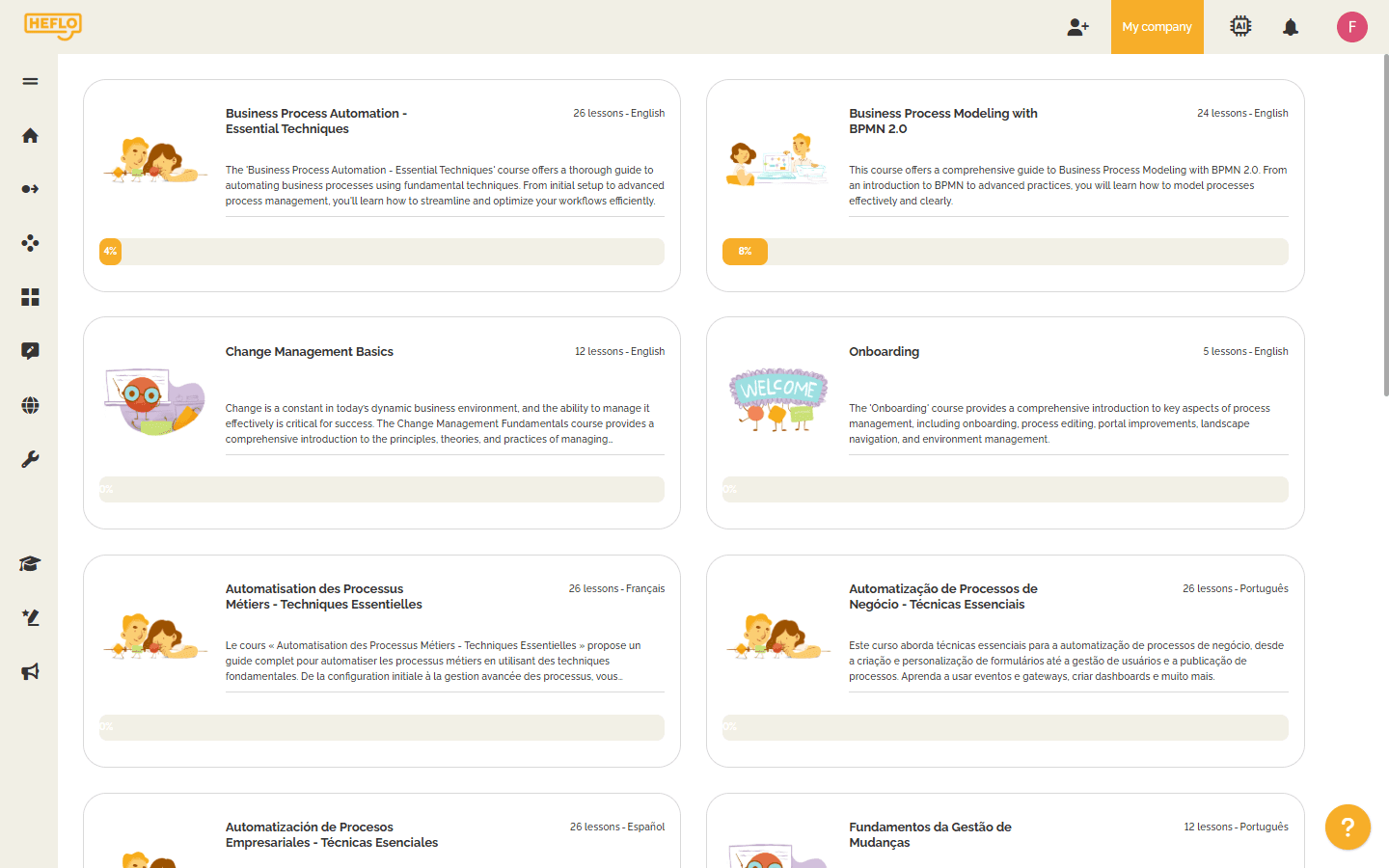Open Business Process Automation - Essential Techniques course
This screenshot has height=868, width=1389.
(x=315, y=121)
